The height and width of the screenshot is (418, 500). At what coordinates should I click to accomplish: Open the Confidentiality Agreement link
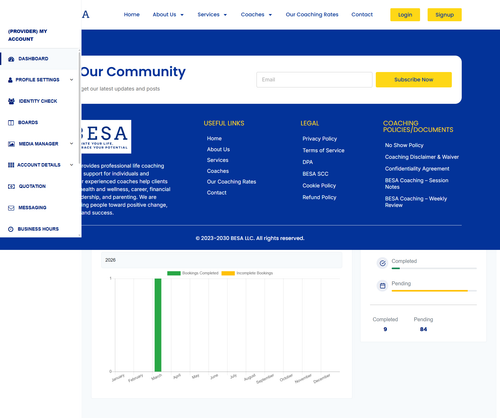417,169
